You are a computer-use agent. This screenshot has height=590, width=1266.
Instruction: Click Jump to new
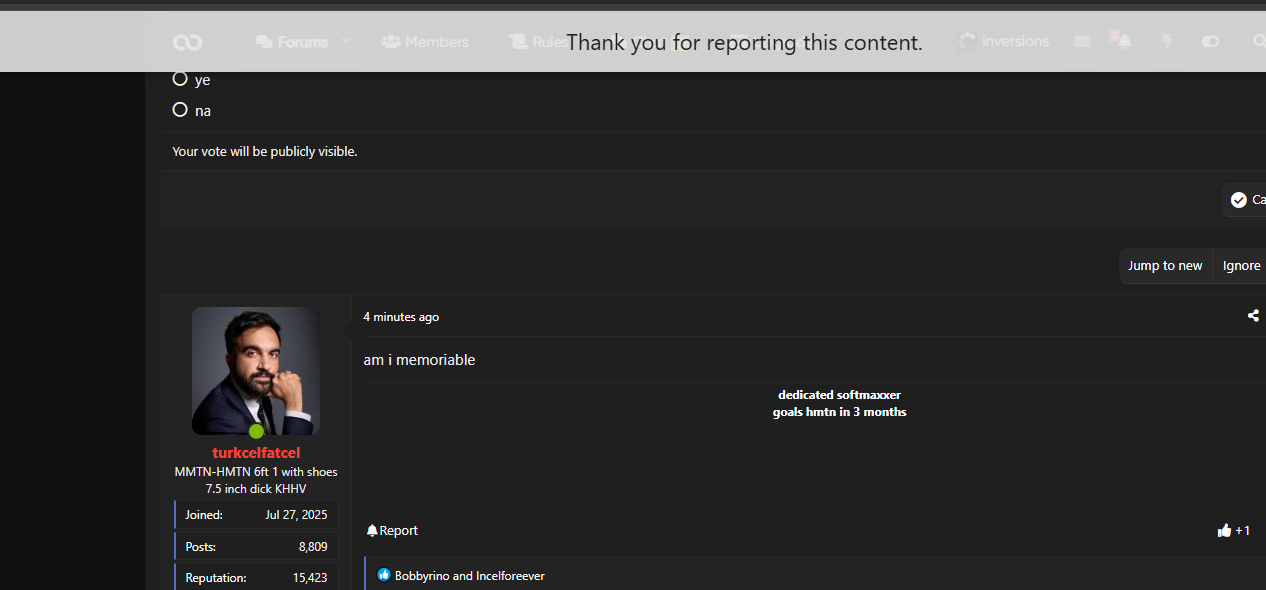[1165, 266]
